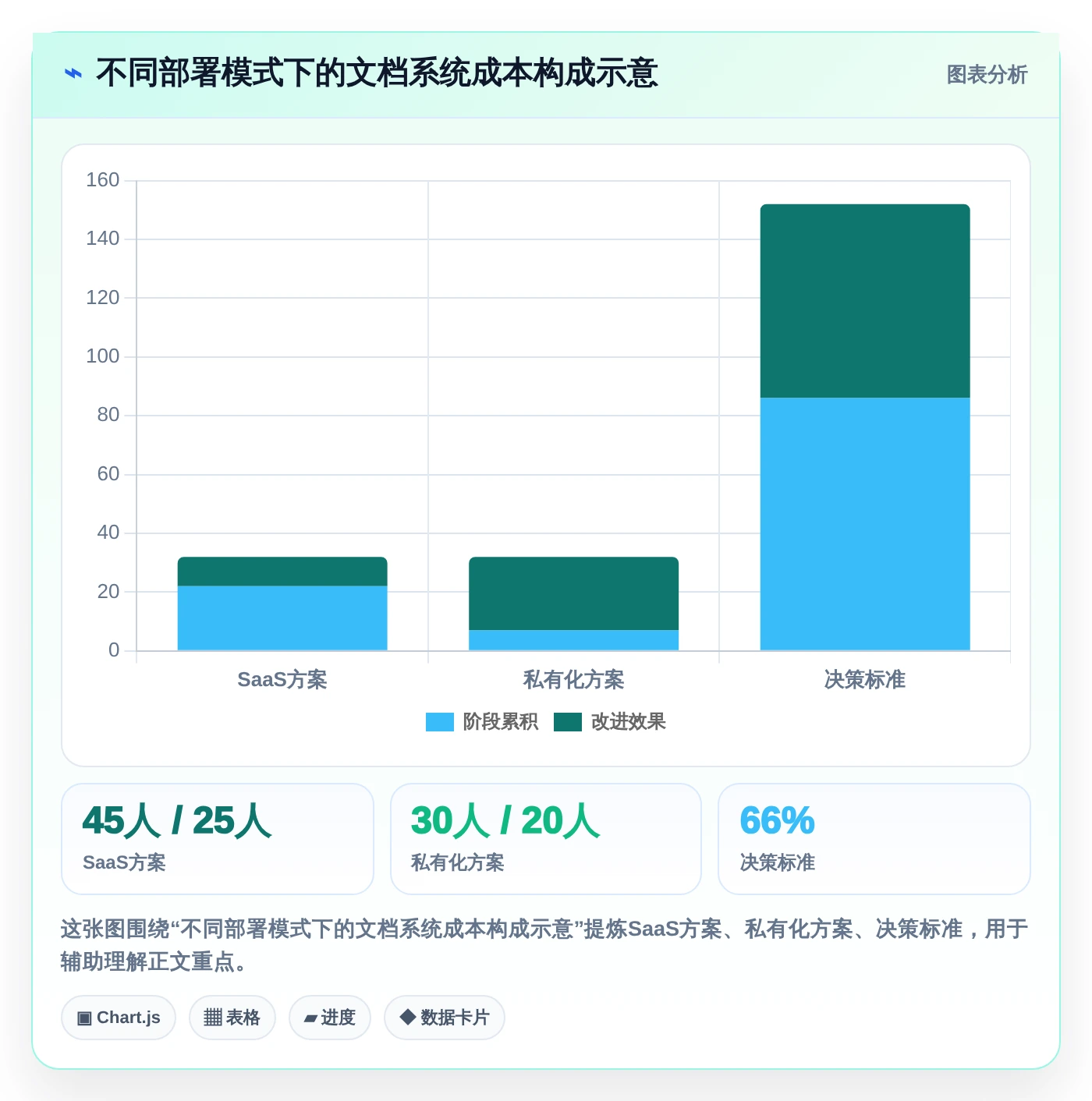Screen dimensions: 1092x1101
Task: Toggle the 改进效果 legend item
Action: click(x=610, y=722)
